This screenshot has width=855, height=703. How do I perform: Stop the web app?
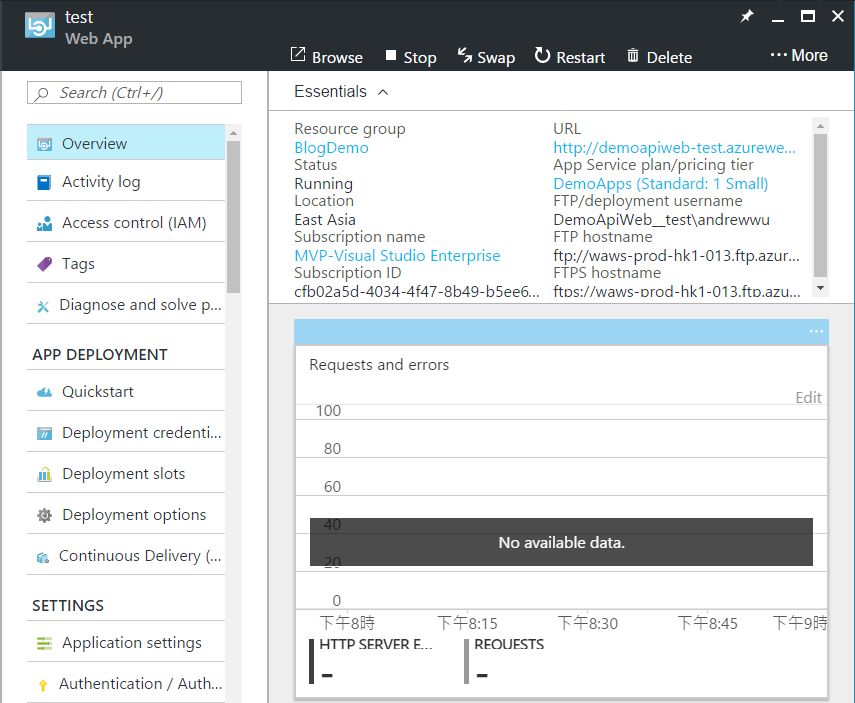click(x=391, y=56)
